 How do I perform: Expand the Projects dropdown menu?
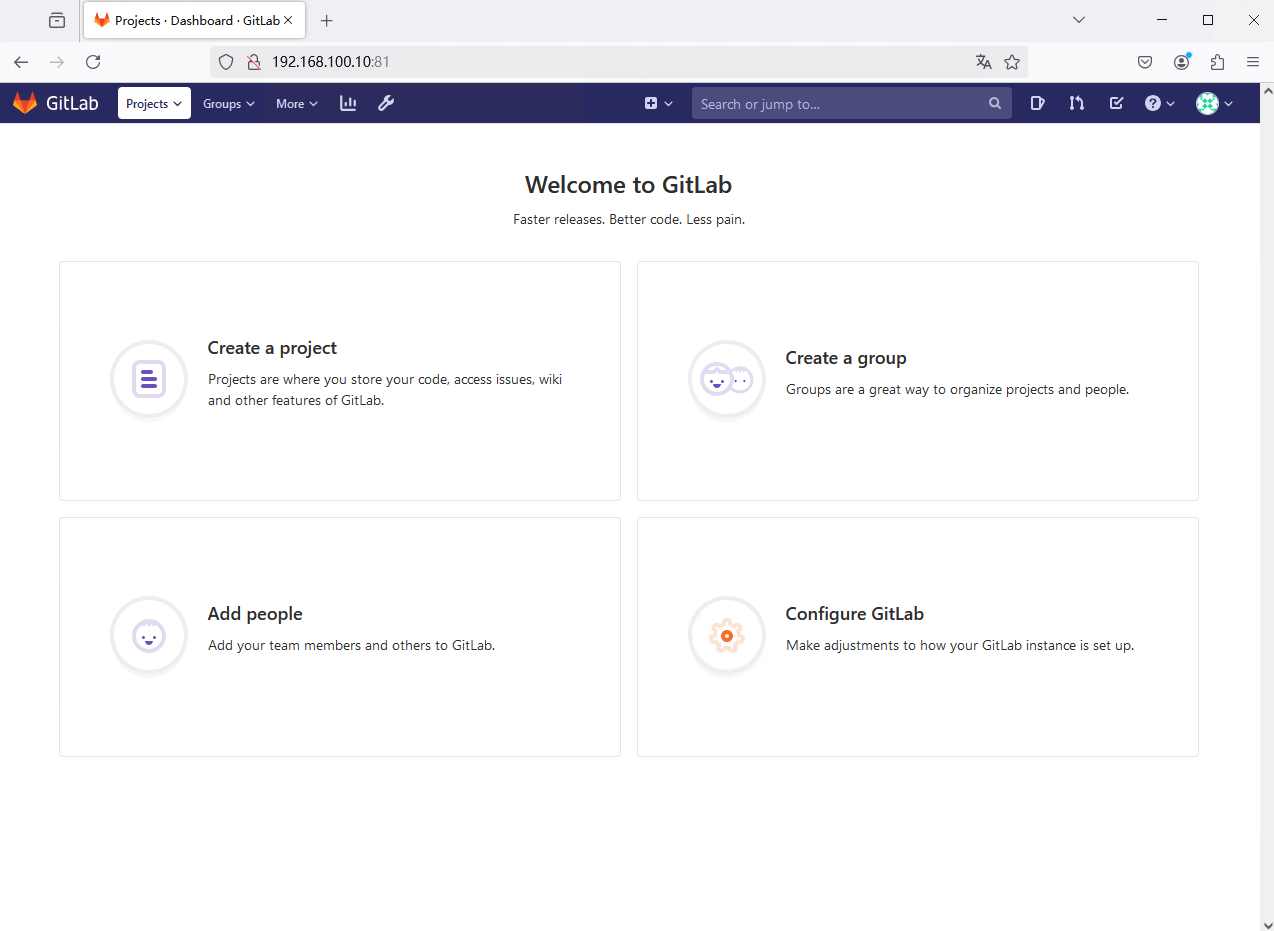(x=154, y=103)
